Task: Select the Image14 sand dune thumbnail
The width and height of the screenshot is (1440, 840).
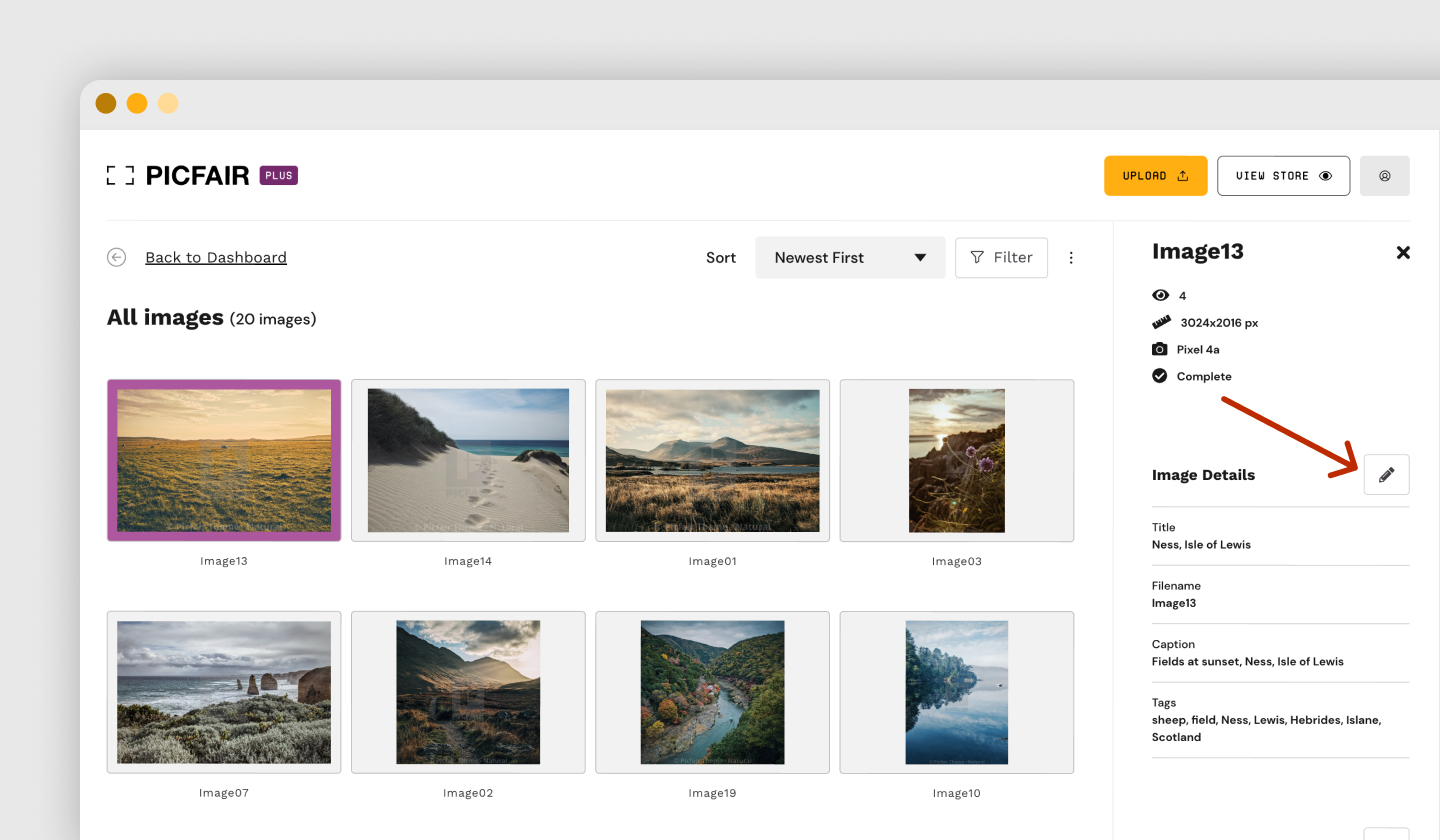Action: click(468, 460)
